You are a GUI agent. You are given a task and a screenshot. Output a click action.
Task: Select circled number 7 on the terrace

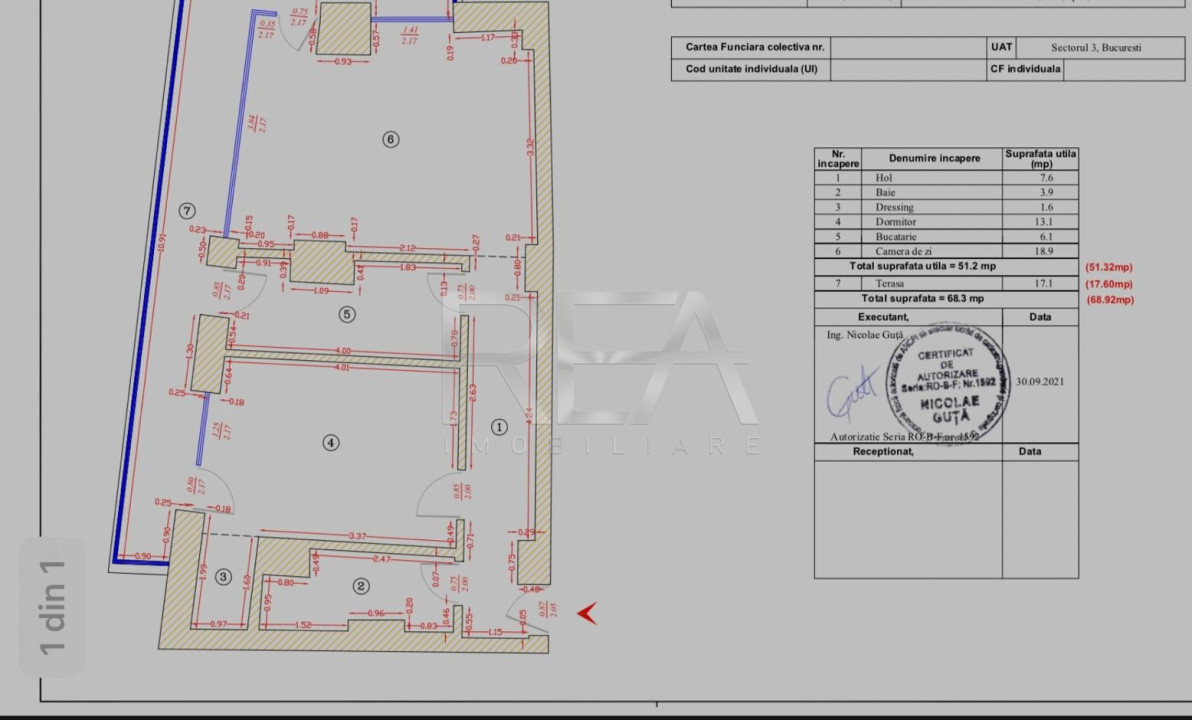pyautogui.click(x=187, y=210)
